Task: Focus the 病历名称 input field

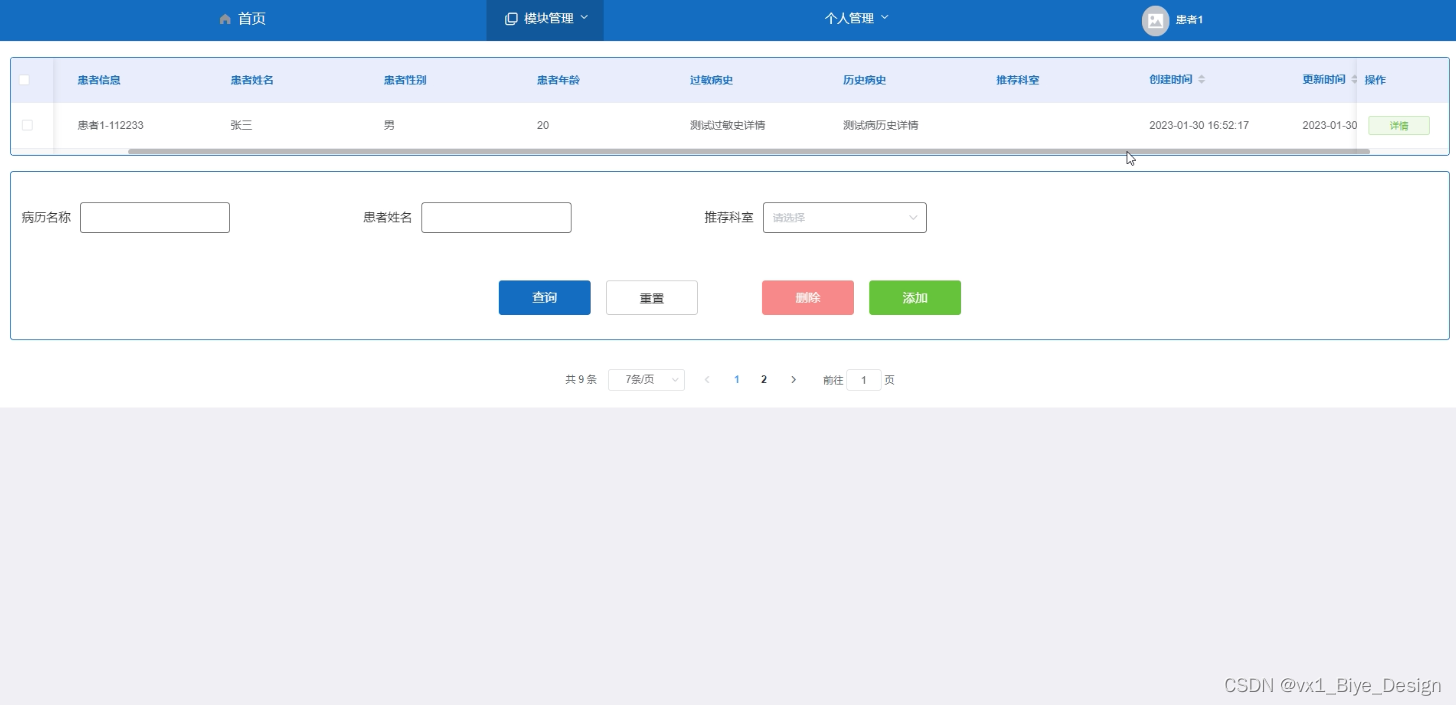Action: (x=155, y=217)
